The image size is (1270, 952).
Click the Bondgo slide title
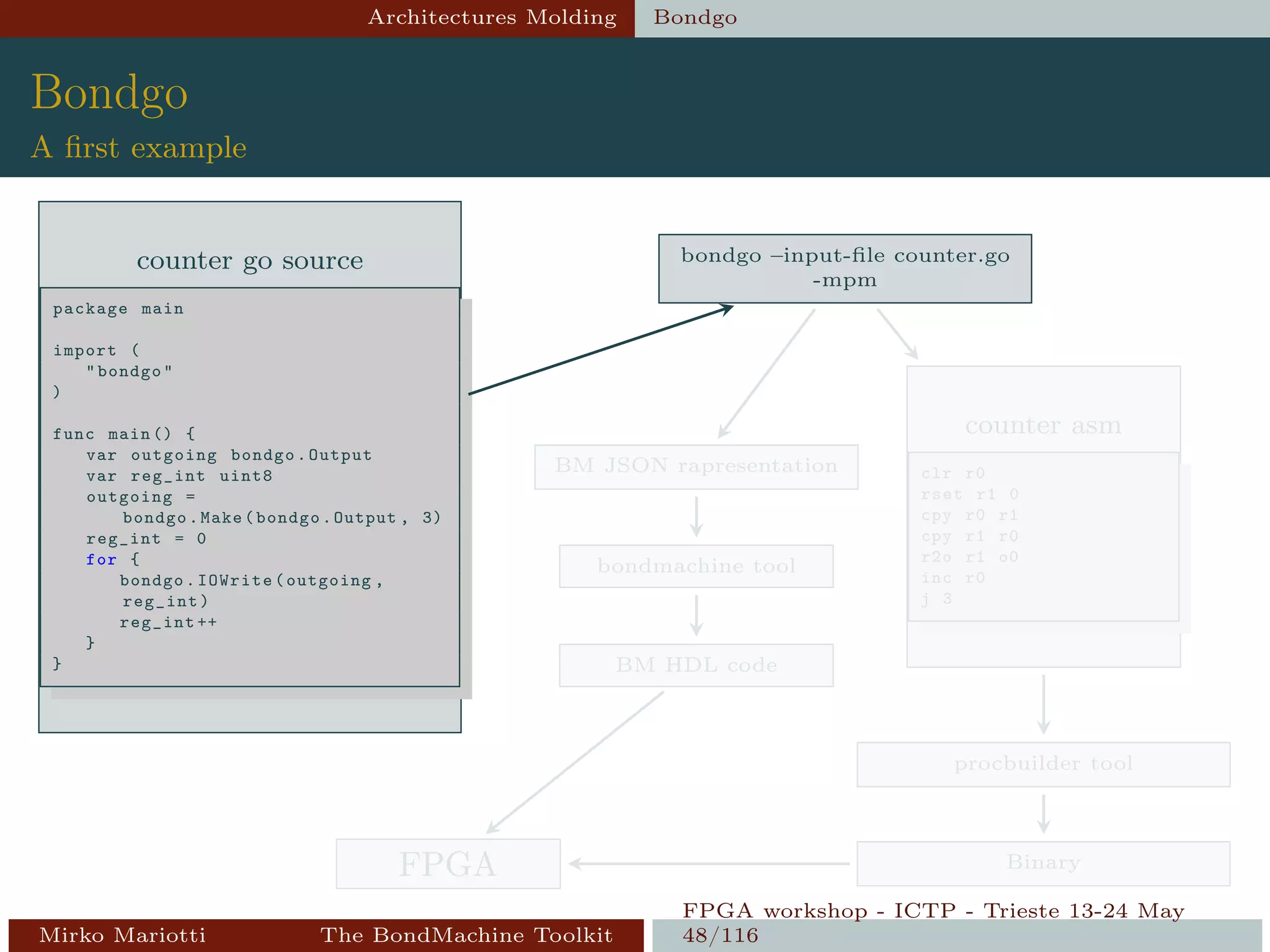109,92
